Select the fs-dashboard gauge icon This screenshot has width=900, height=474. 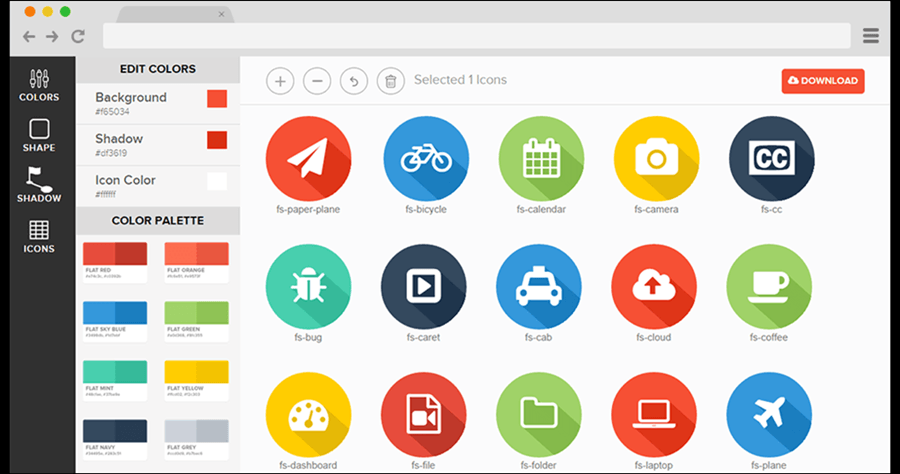tap(308, 414)
